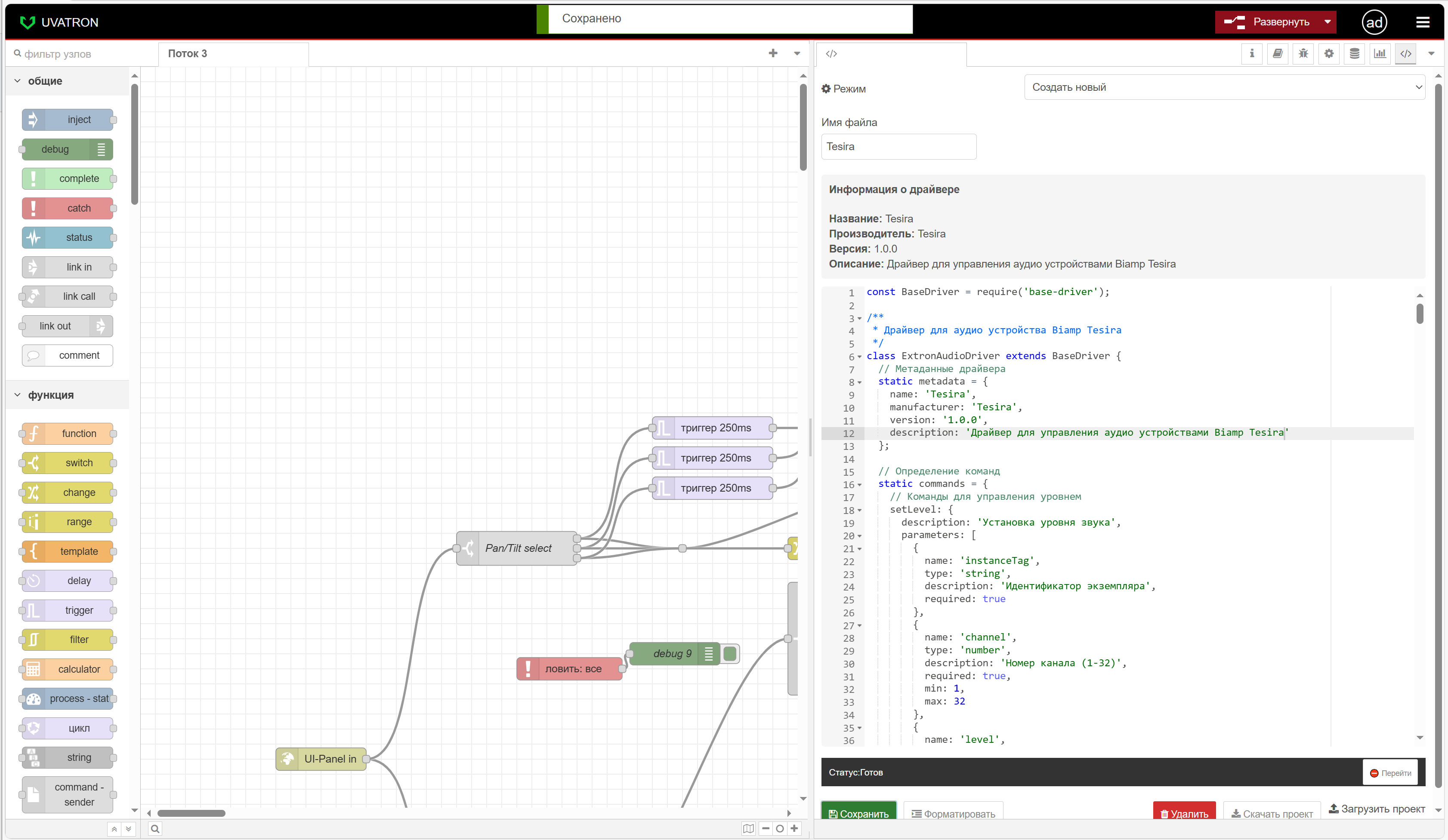Click the canvas search magnifier icon

point(155,828)
